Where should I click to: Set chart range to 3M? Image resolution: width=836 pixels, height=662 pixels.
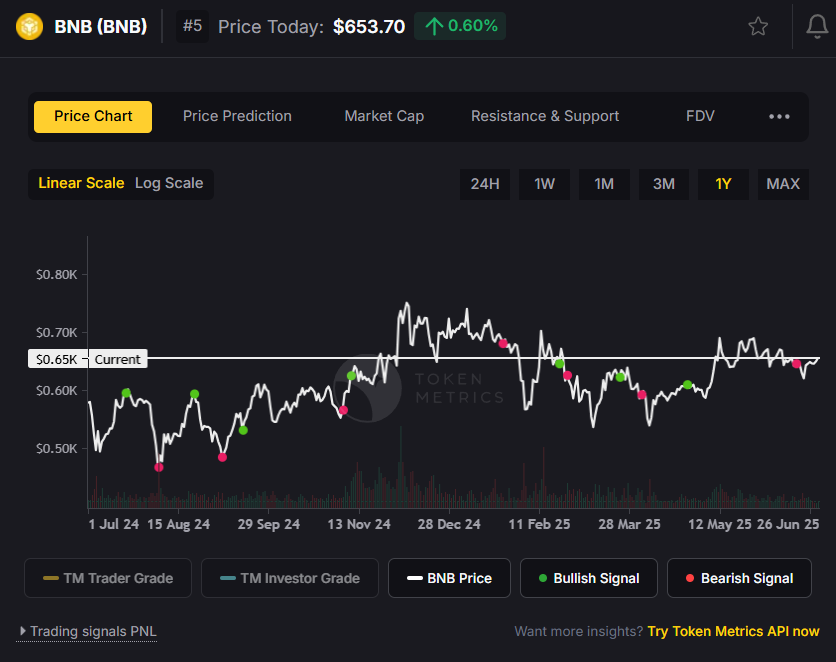tap(664, 184)
